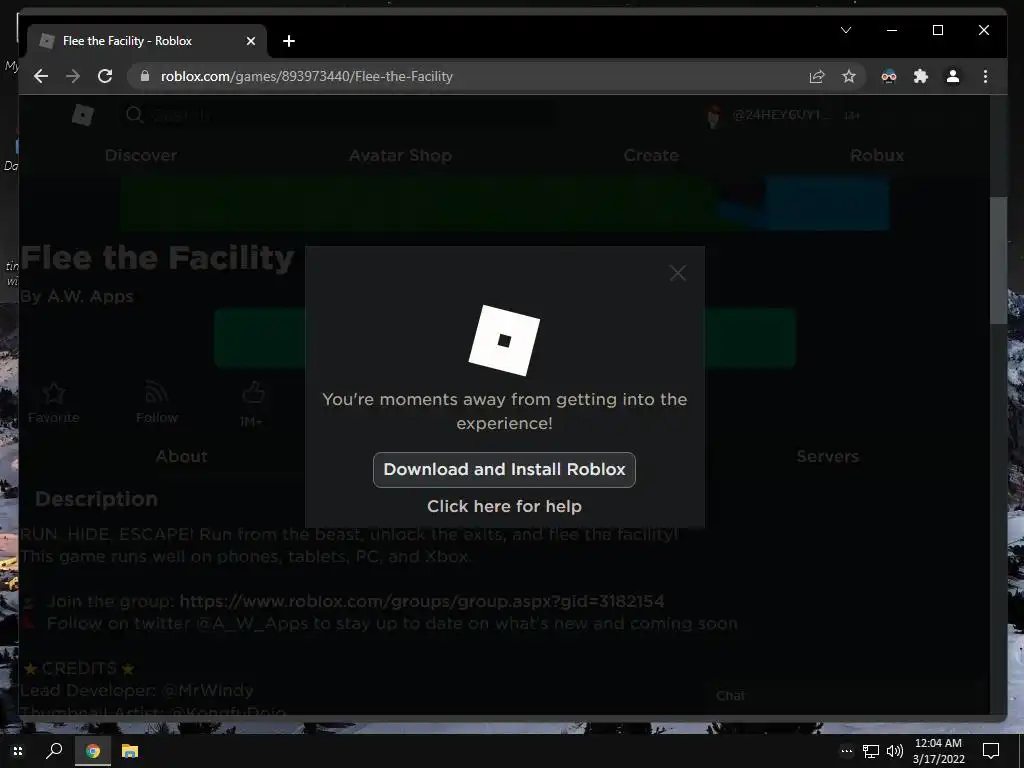Screen dimensions: 1024x768
Task: Open the tab search dropdown chevron
Action: 846,30
